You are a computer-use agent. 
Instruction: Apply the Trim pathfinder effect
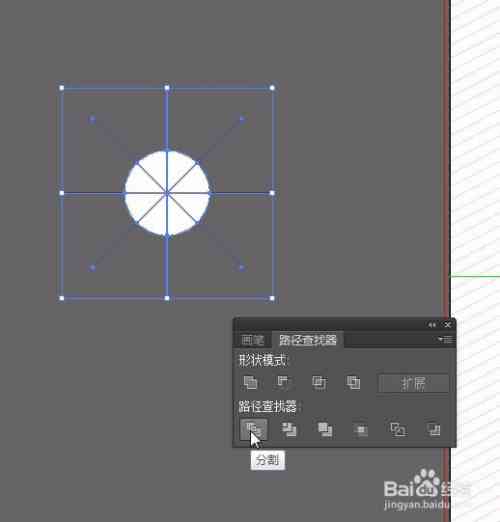[289, 430]
